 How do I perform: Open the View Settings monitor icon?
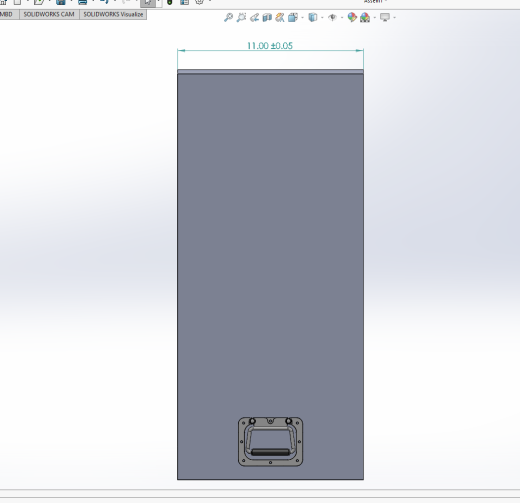pyautogui.click(x=385, y=17)
